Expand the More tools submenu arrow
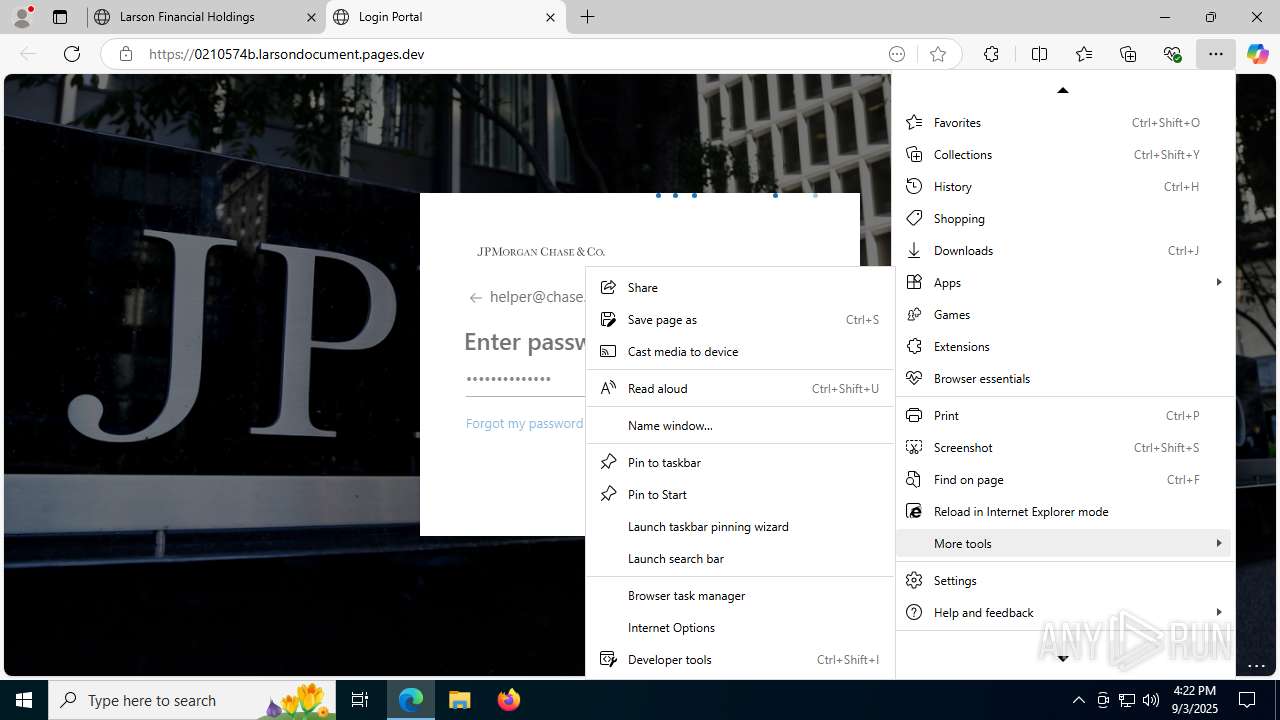Image resolution: width=1280 pixels, height=720 pixels. pos(1218,543)
